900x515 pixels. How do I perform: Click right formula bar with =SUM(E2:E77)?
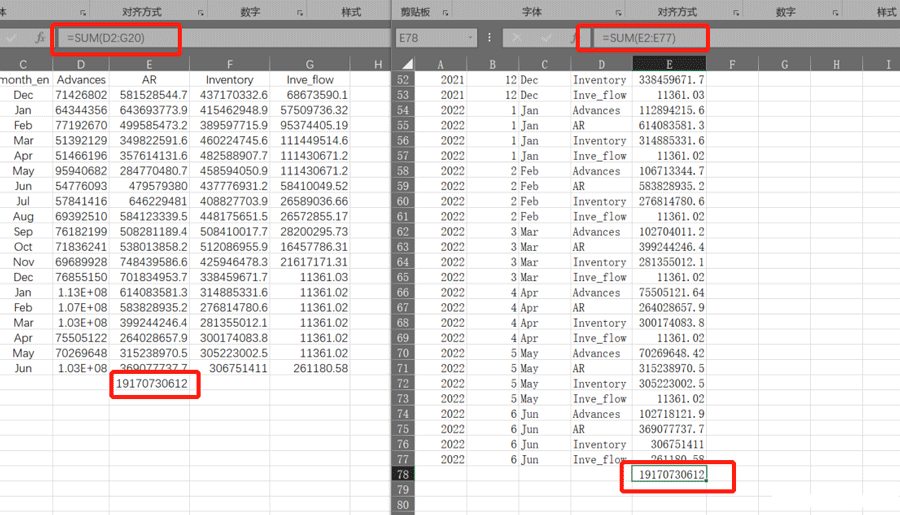tap(650, 38)
